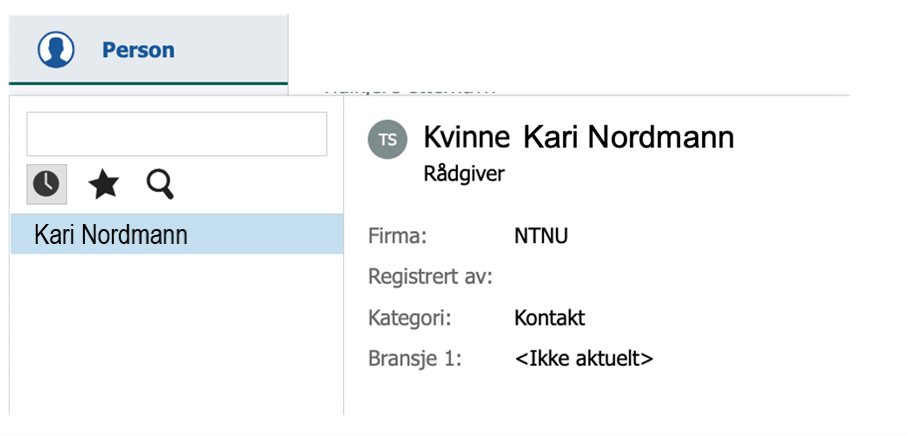Click the Kari Nordmann name heading
Viewport: 907px width, 436px height.
[629, 138]
